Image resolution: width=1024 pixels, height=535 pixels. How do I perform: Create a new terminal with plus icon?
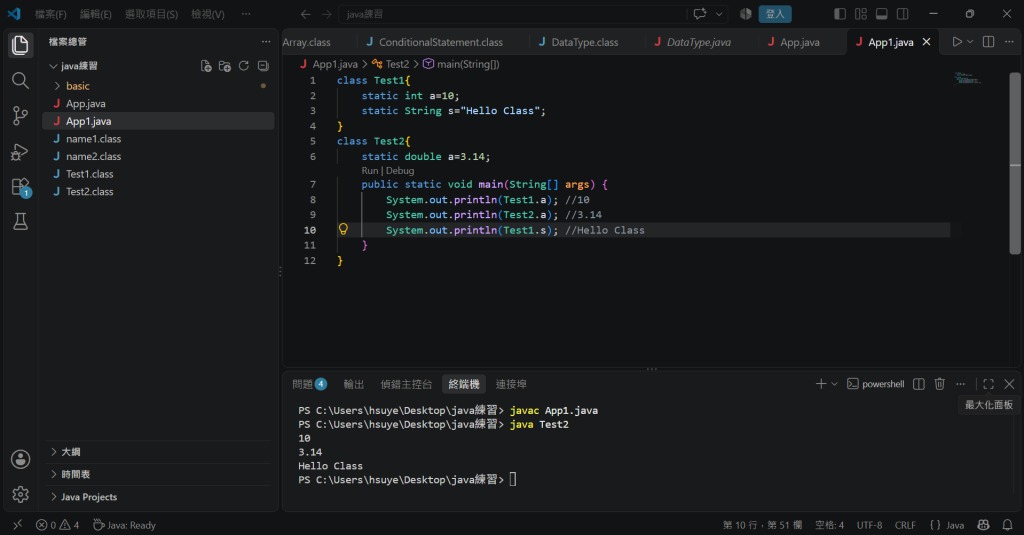821,384
